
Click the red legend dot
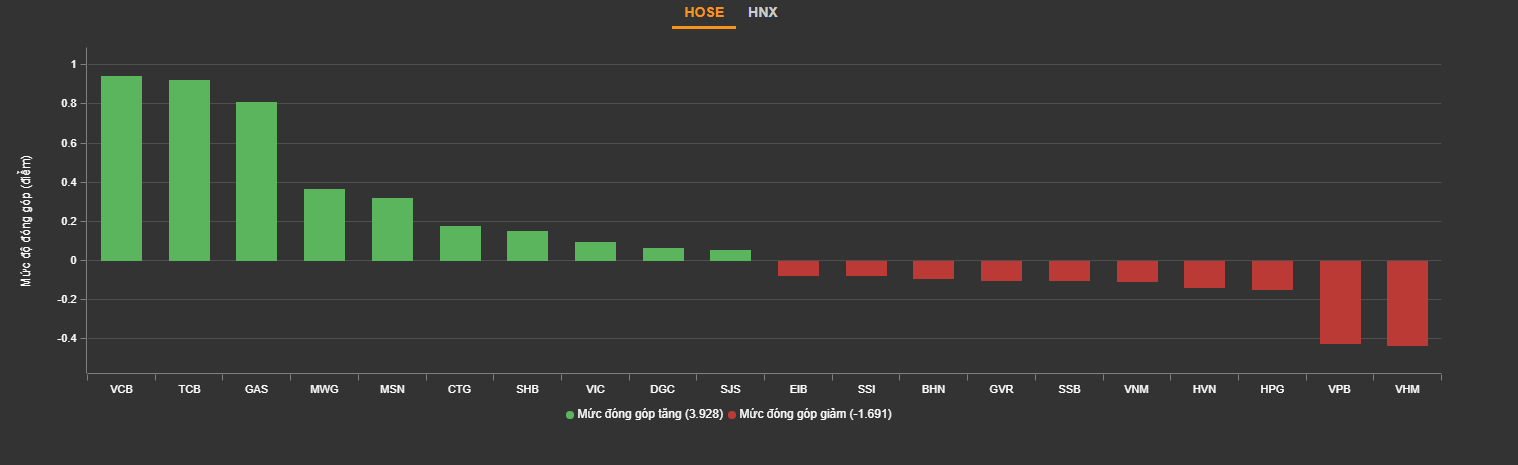point(732,414)
